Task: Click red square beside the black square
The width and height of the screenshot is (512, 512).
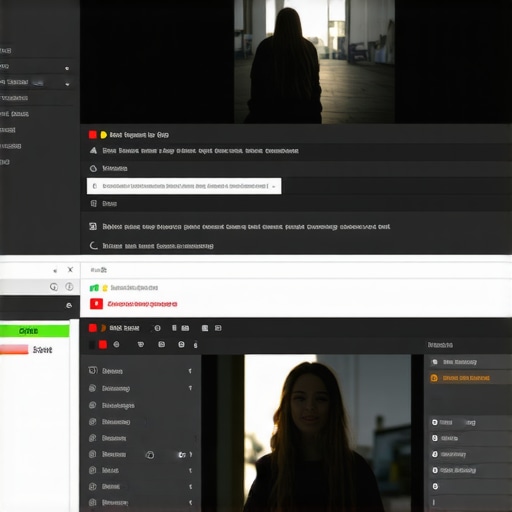Action: (103, 345)
